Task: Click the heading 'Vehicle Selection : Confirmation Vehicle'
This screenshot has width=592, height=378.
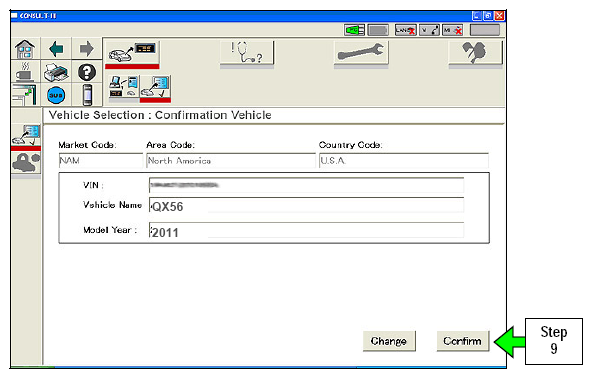Action: (x=160, y=115)
